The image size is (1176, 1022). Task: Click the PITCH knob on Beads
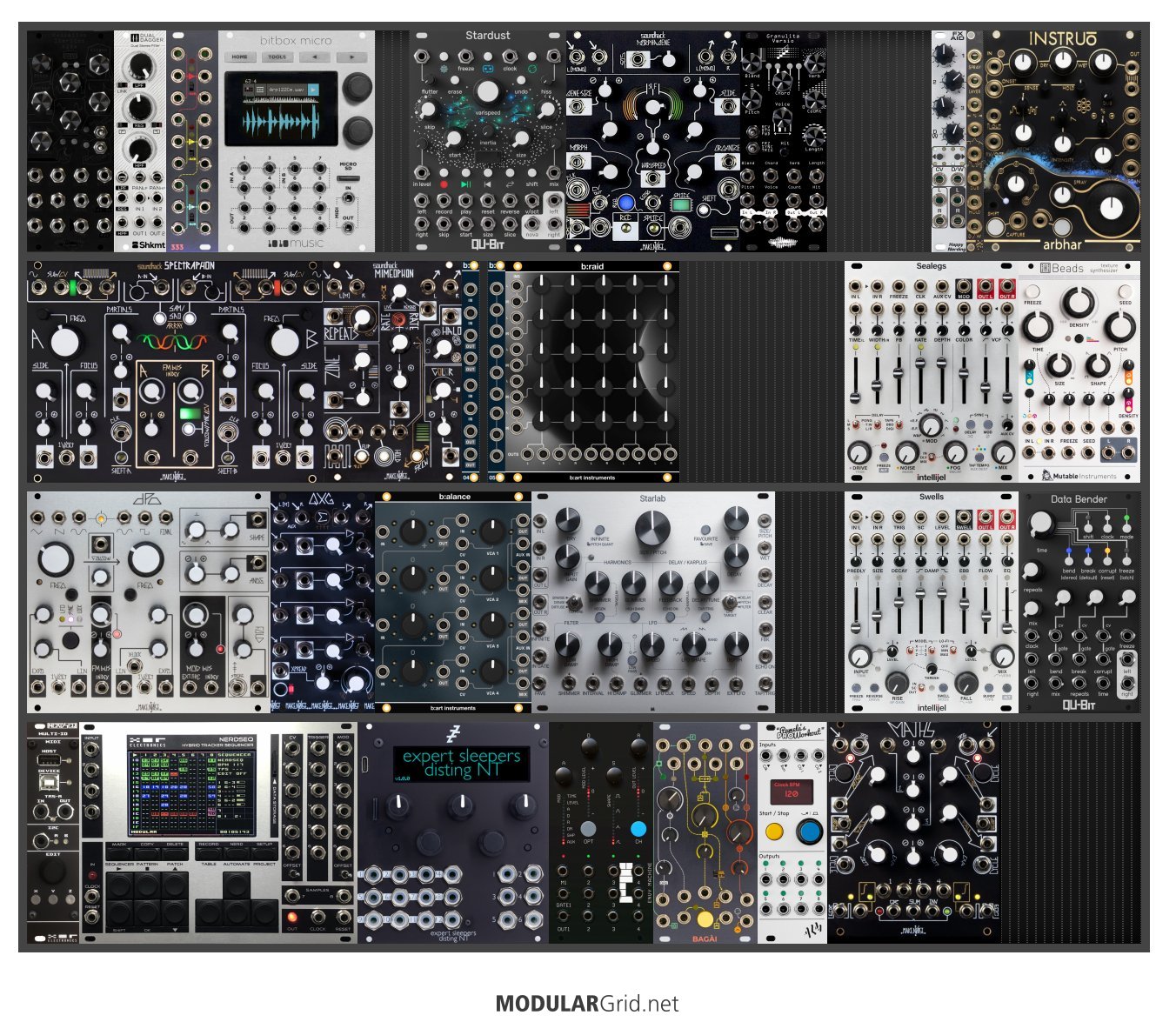(1120, 327)
